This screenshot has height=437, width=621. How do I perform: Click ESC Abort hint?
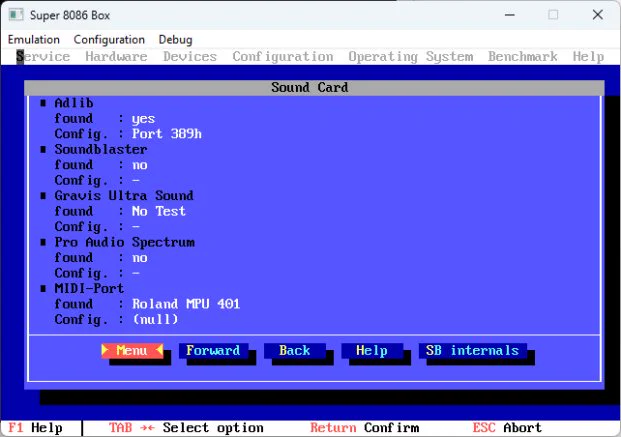(507, 428)
